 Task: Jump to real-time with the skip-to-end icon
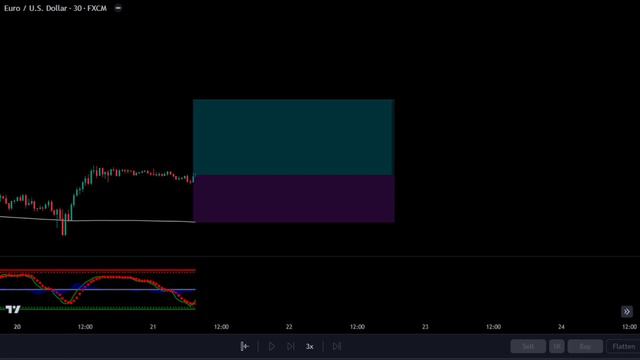[x=337, y=346]
